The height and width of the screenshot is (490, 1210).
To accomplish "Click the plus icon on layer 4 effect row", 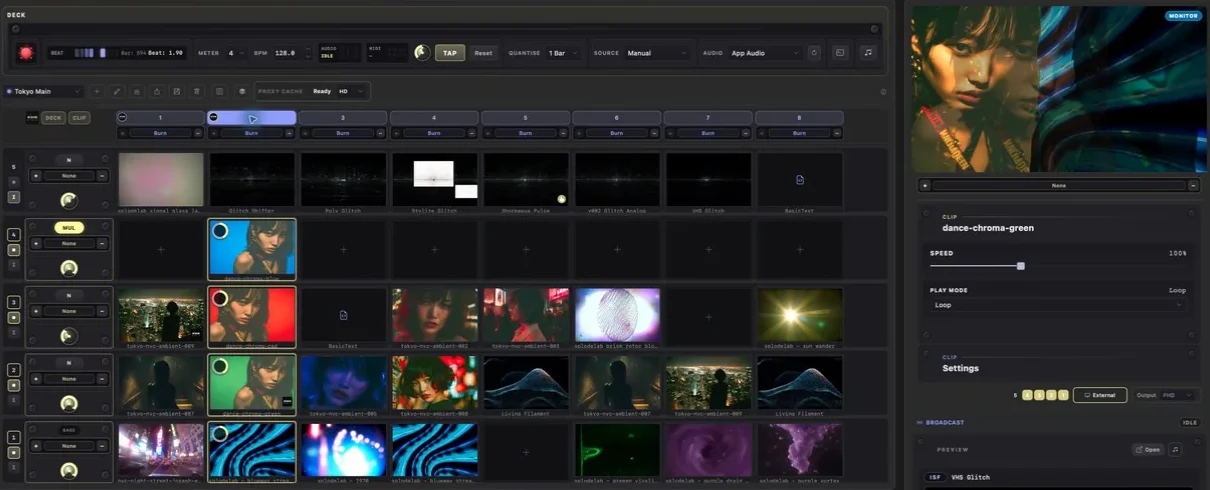I will pos(37,243).
